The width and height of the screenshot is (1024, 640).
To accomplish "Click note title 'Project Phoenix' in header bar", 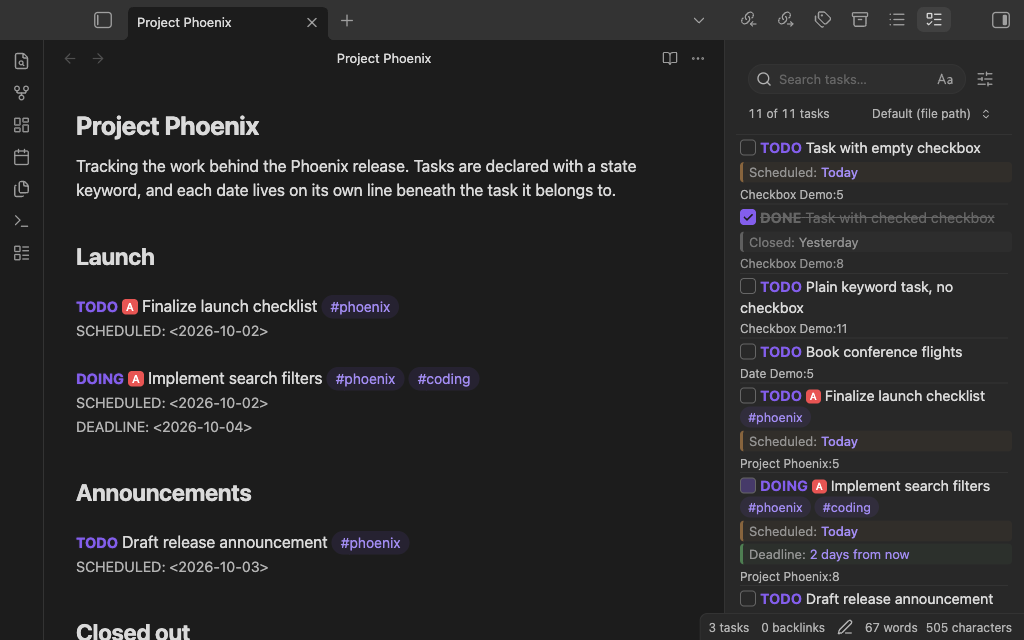I will [384, 59].
